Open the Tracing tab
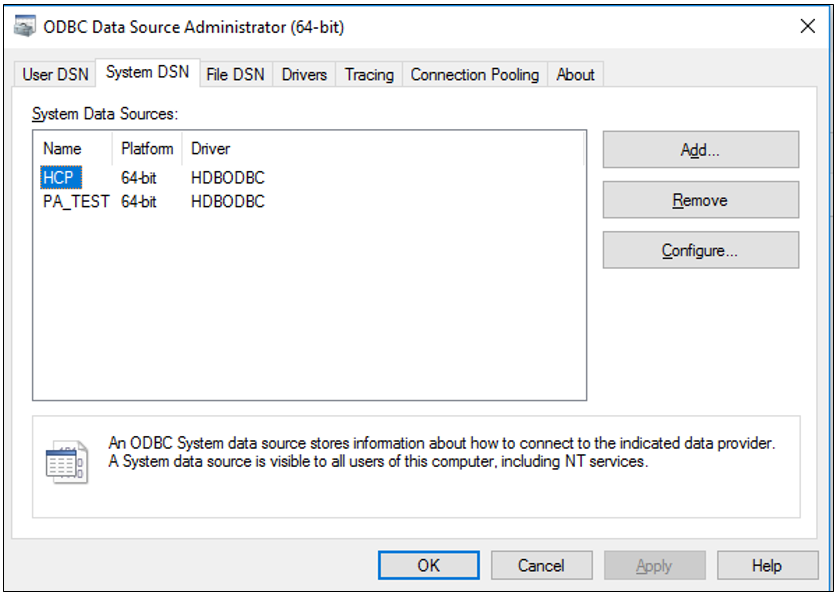The width and height of the screenshot is (838, 597). tap(369, 74)
